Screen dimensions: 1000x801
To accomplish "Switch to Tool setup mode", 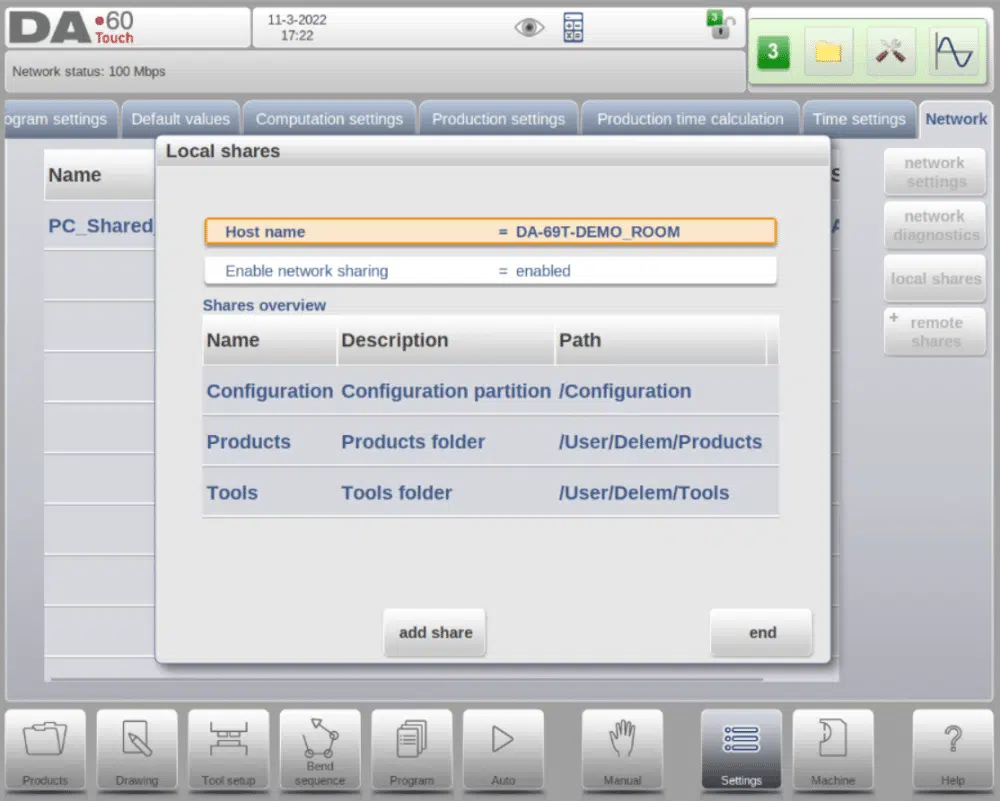I will click(228, 751).
